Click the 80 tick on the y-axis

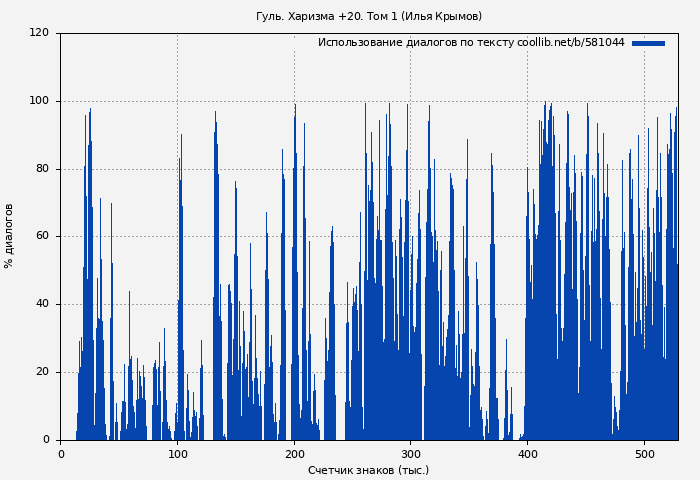pos(42,169)
